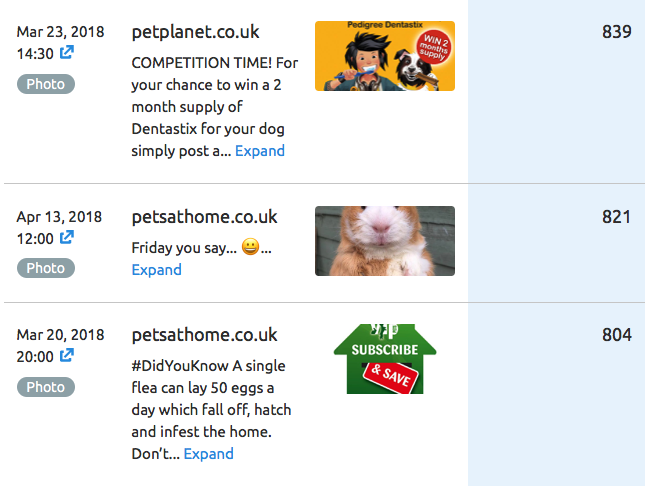
Task: Expand the 'Friday you say' post
Action: pyautogui.click(x=156, y=270)
